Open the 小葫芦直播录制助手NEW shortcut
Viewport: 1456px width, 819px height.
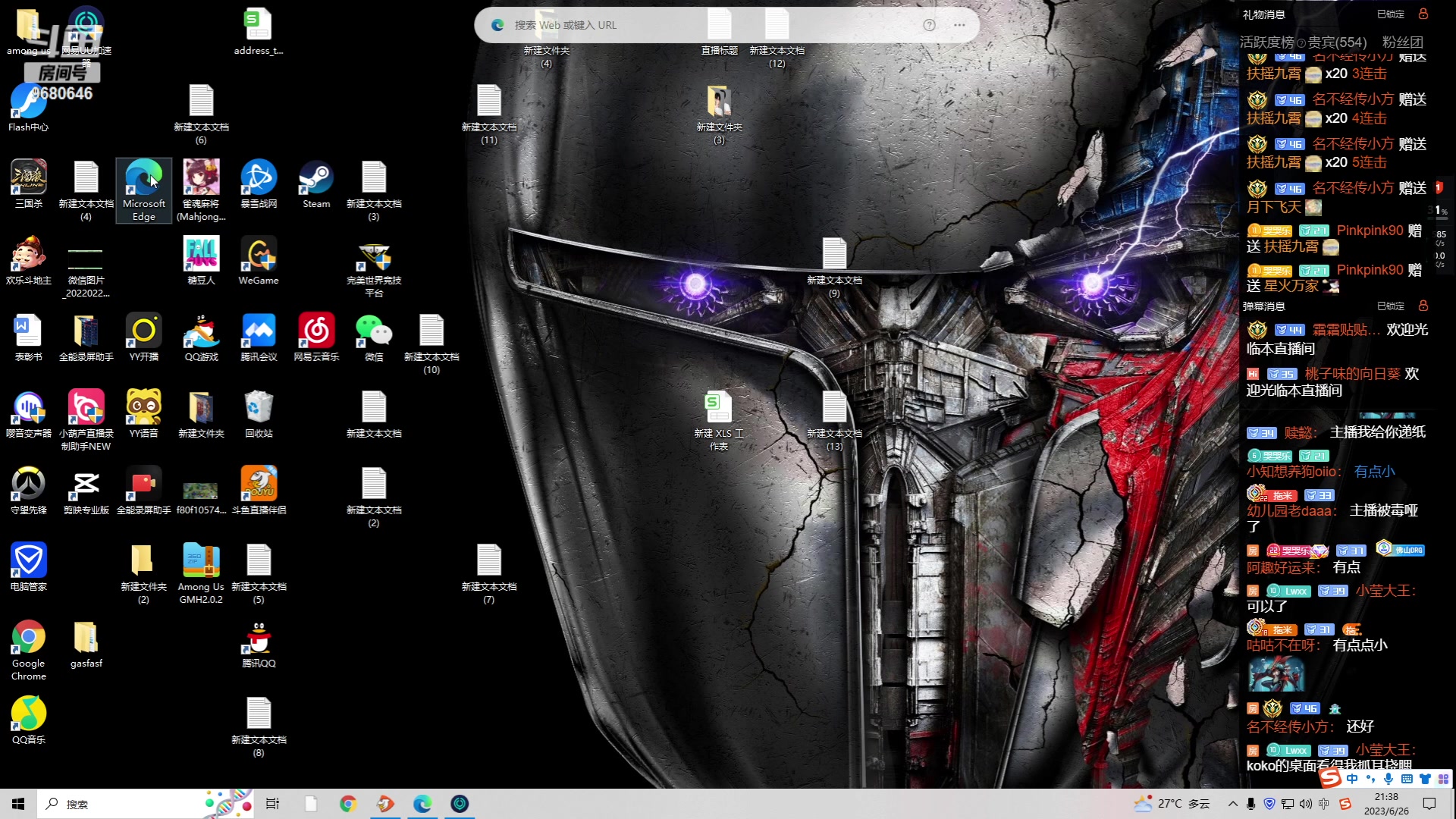click(x=86, y=420)
